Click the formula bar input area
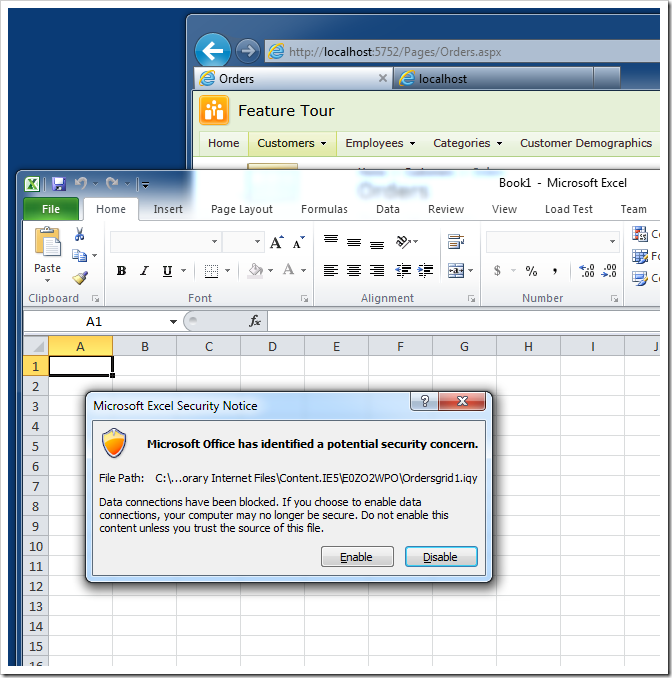 pyautogui.click(x=464, y=321)
